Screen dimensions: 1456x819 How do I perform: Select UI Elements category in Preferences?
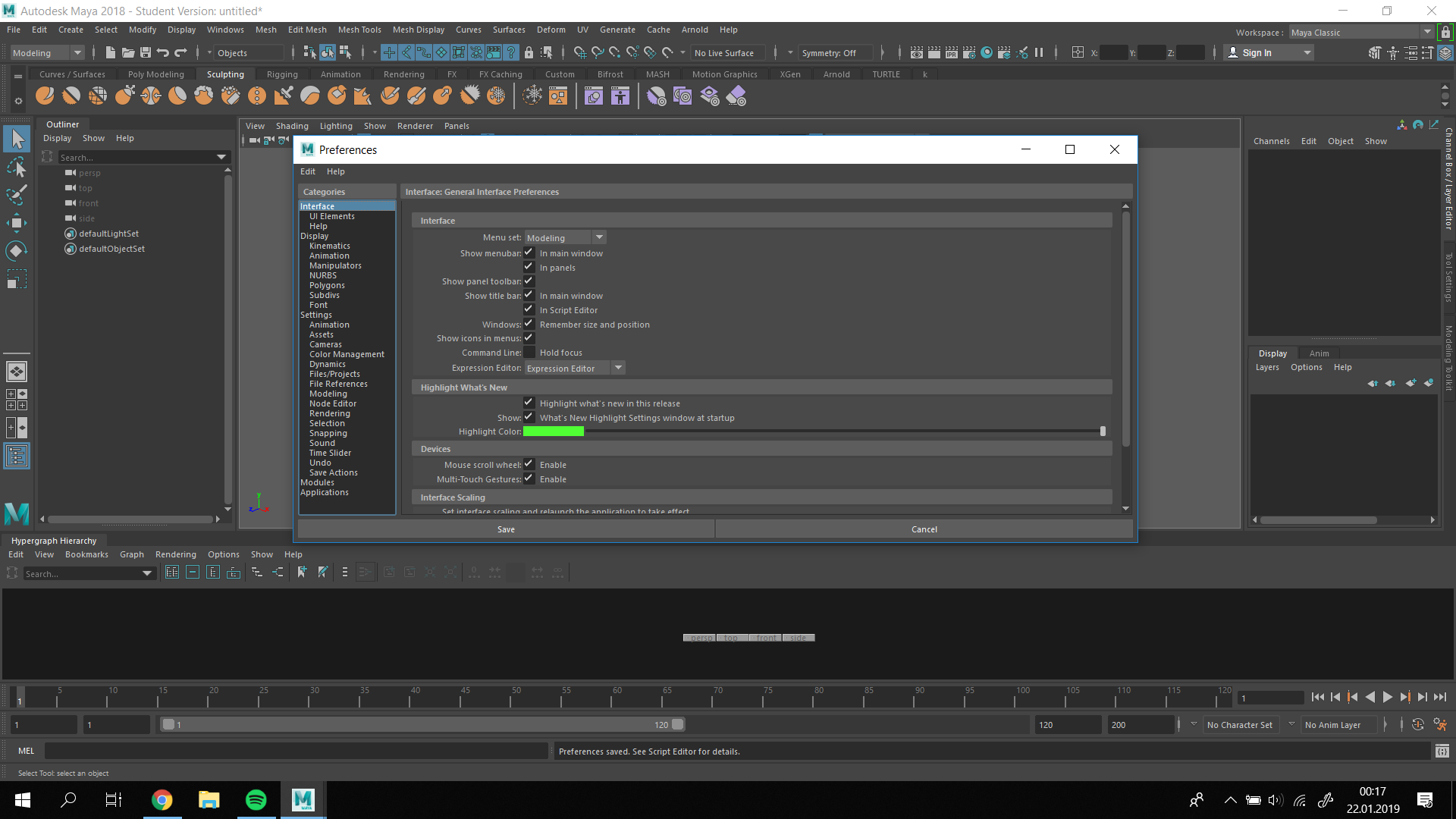tap(331, 216)
